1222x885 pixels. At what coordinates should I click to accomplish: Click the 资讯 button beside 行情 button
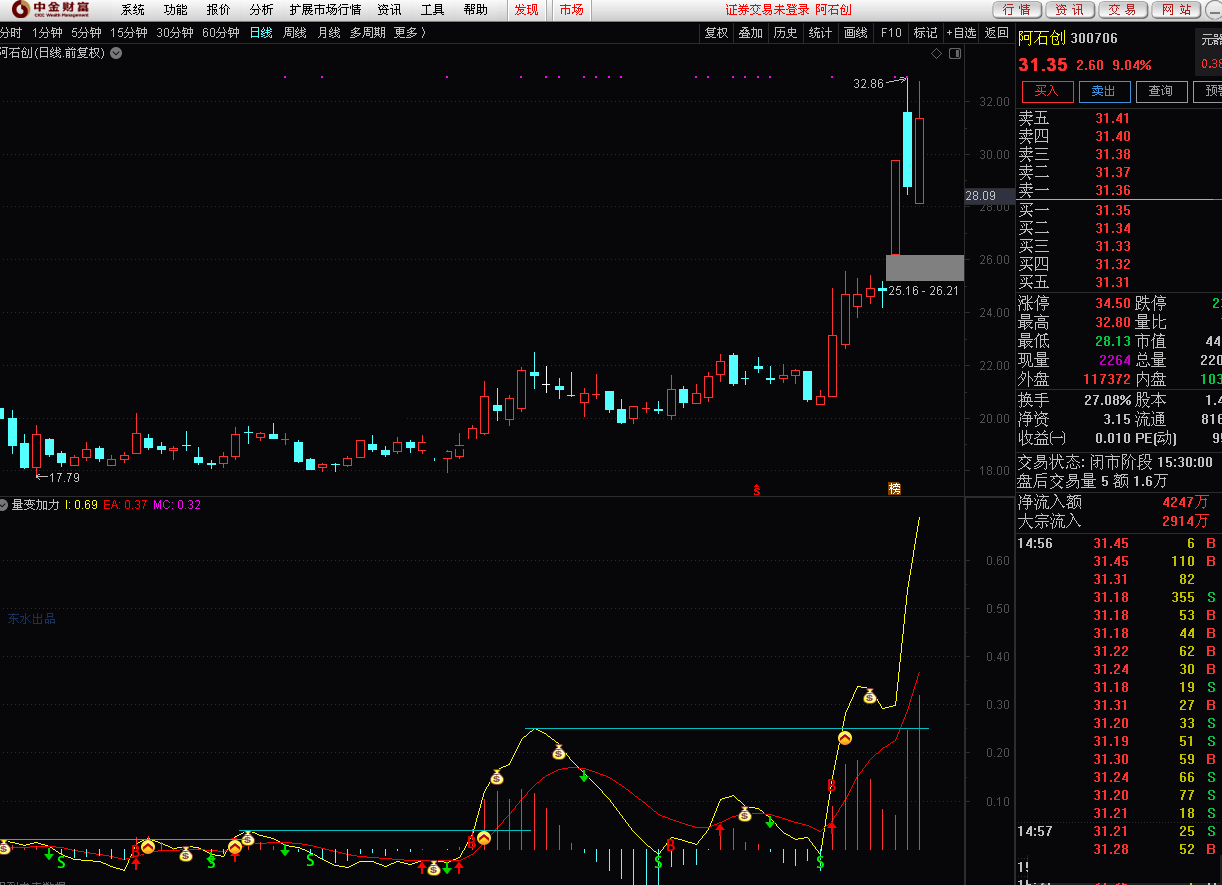coord(1069,10)
